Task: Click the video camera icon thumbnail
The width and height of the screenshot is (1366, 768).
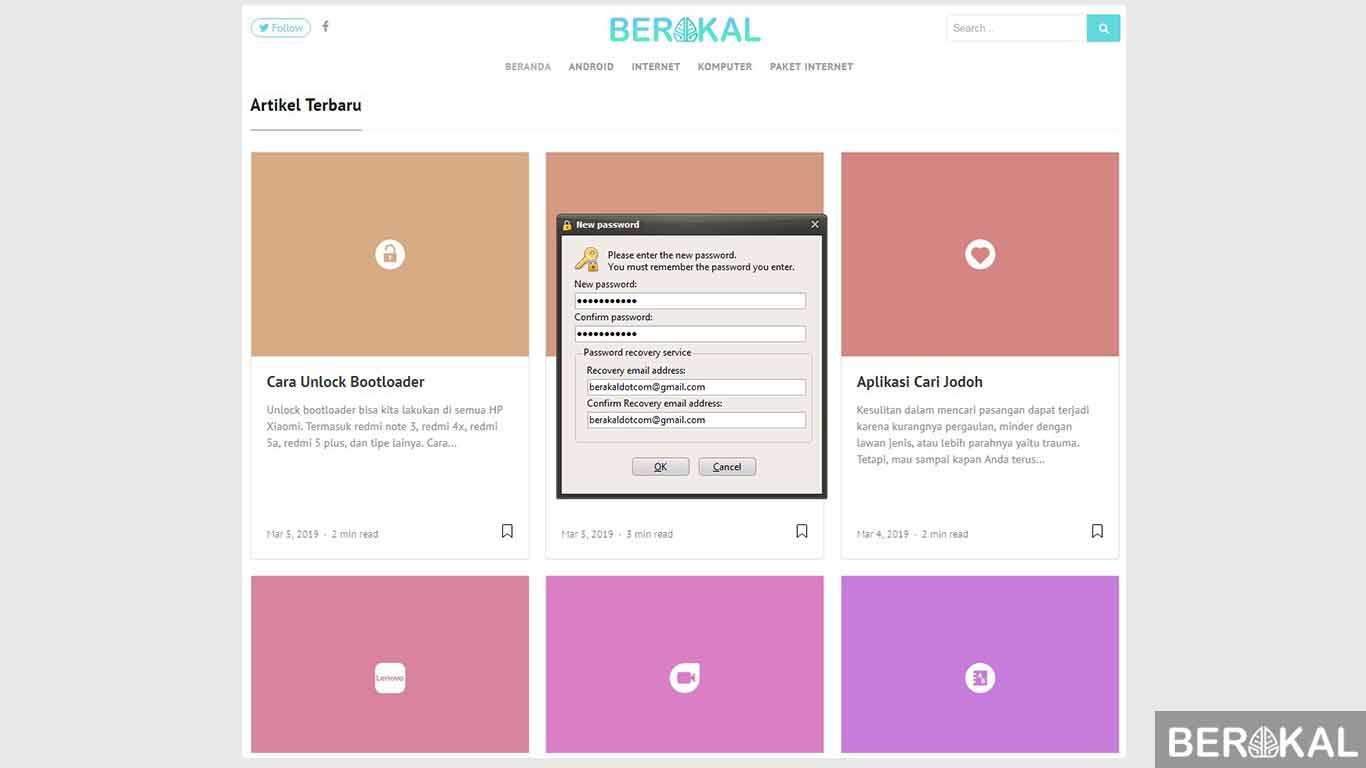Action: pos(685,678)
